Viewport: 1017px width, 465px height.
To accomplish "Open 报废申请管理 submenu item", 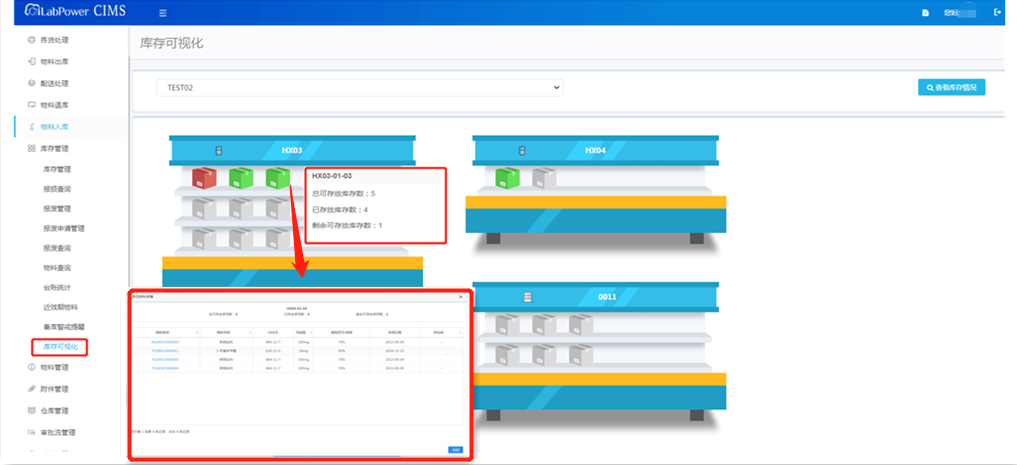I will [x=64, y=228].
